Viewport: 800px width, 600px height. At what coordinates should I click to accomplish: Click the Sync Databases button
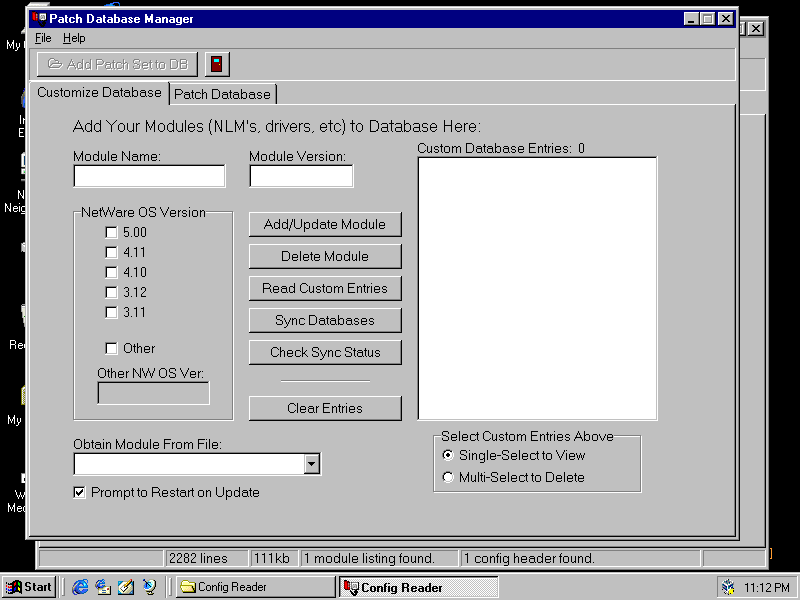coord(325,320)
